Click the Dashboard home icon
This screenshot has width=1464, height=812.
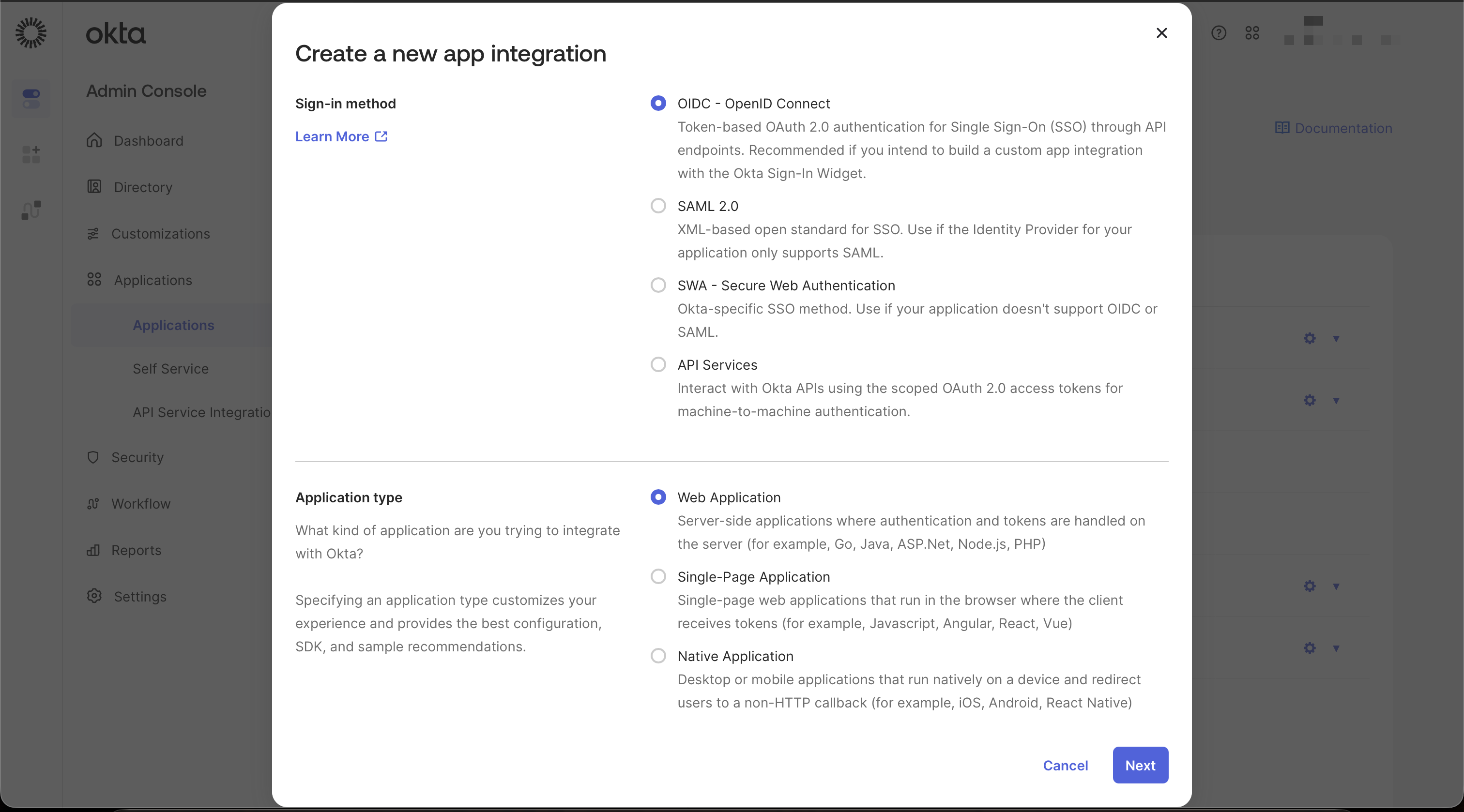coord(94,140)
